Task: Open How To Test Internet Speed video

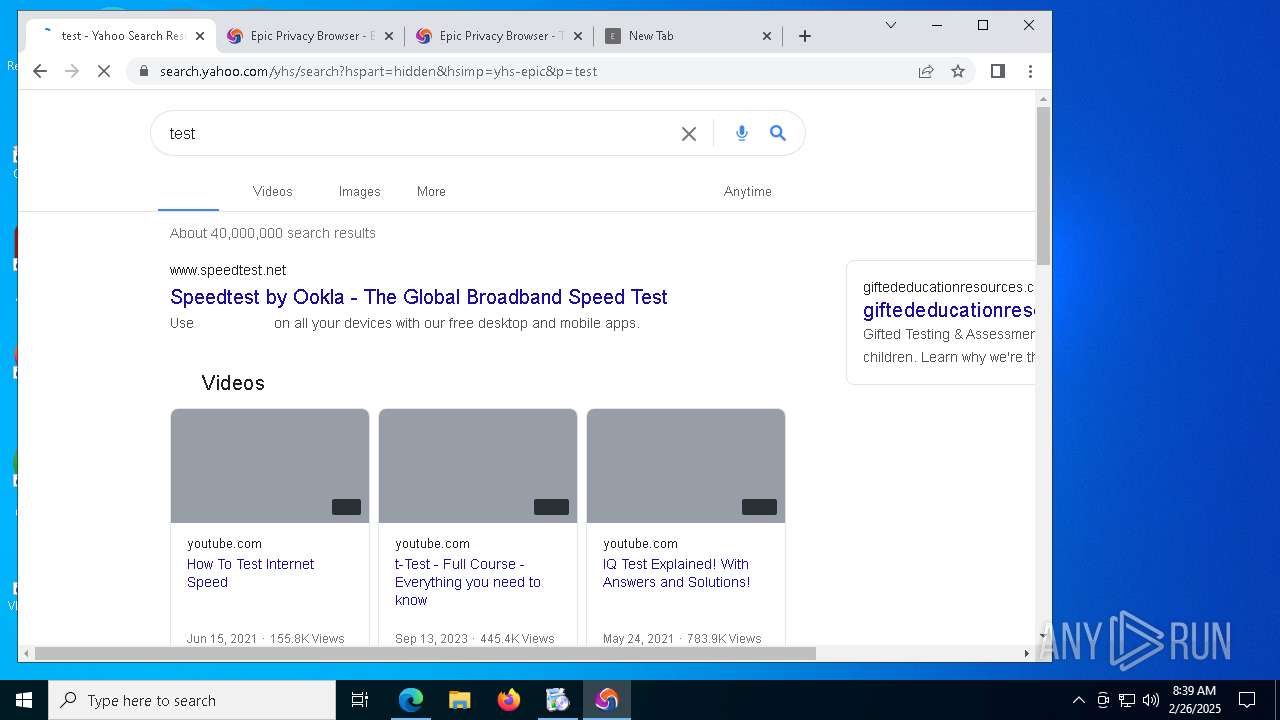Action: [x=250, y=573]
